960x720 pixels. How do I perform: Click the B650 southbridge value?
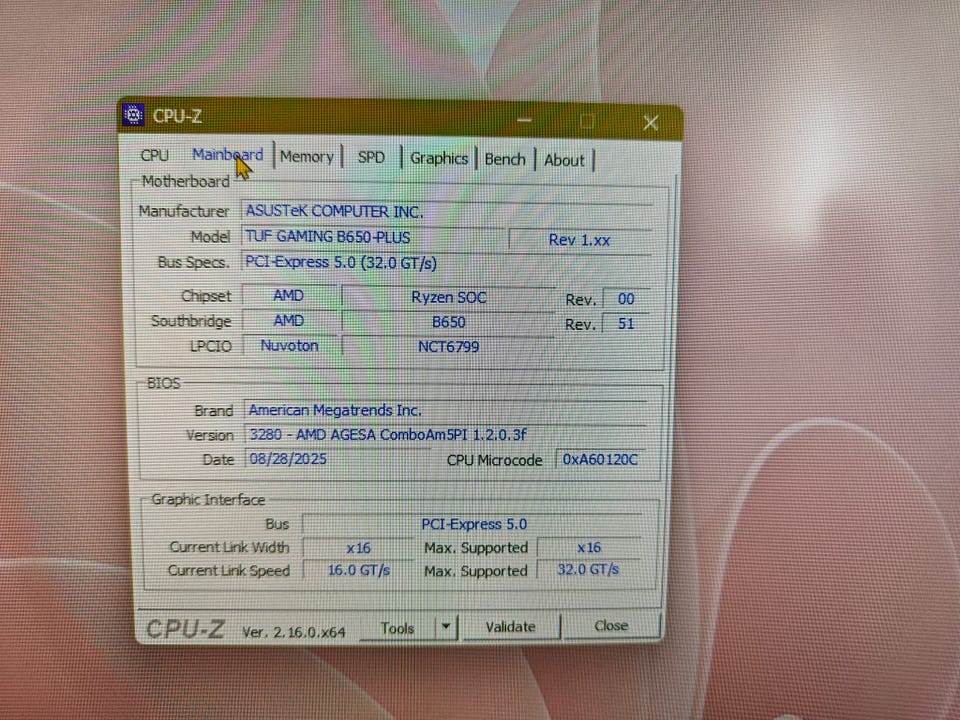[x=448, y=322]
